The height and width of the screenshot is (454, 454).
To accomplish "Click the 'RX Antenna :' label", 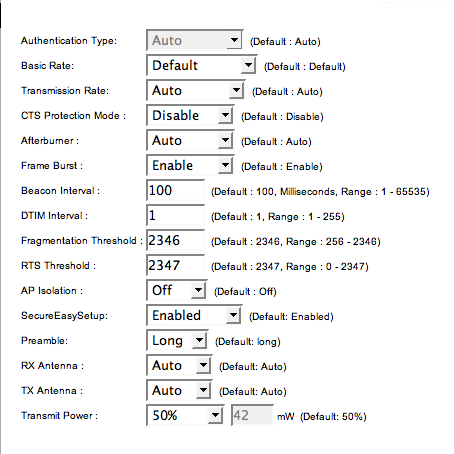I will click(x=52, y=366).
